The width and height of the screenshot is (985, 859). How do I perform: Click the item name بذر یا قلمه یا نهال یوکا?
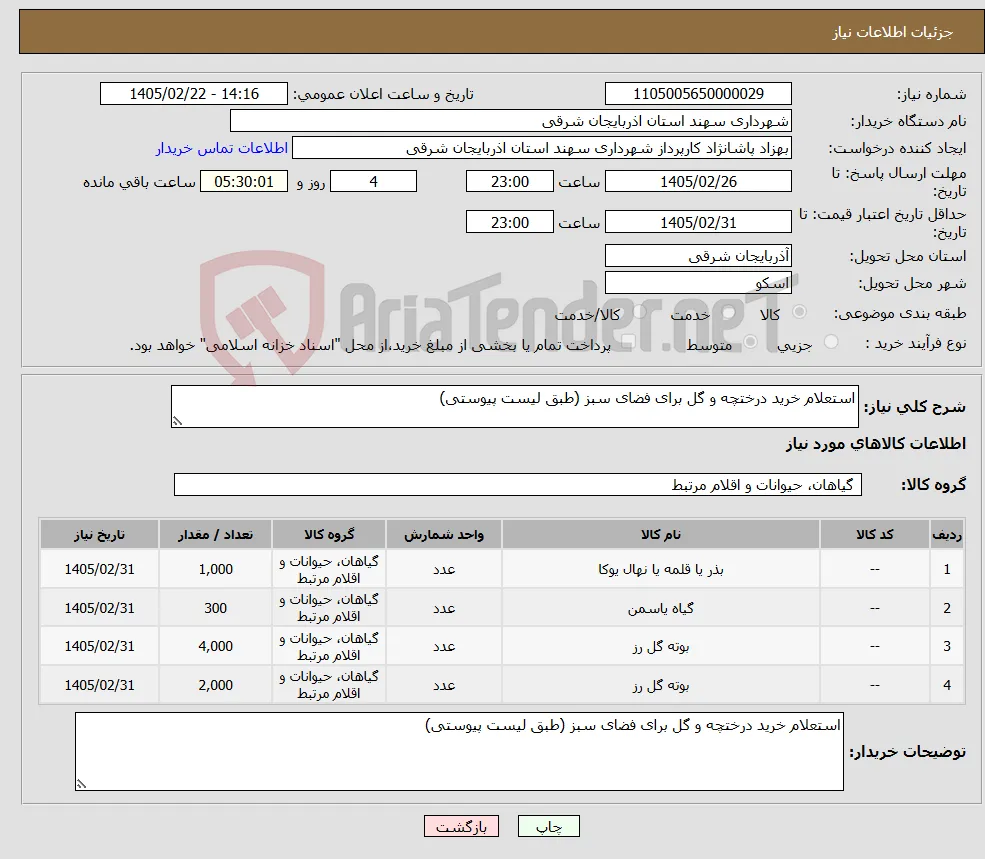(660, 569)
